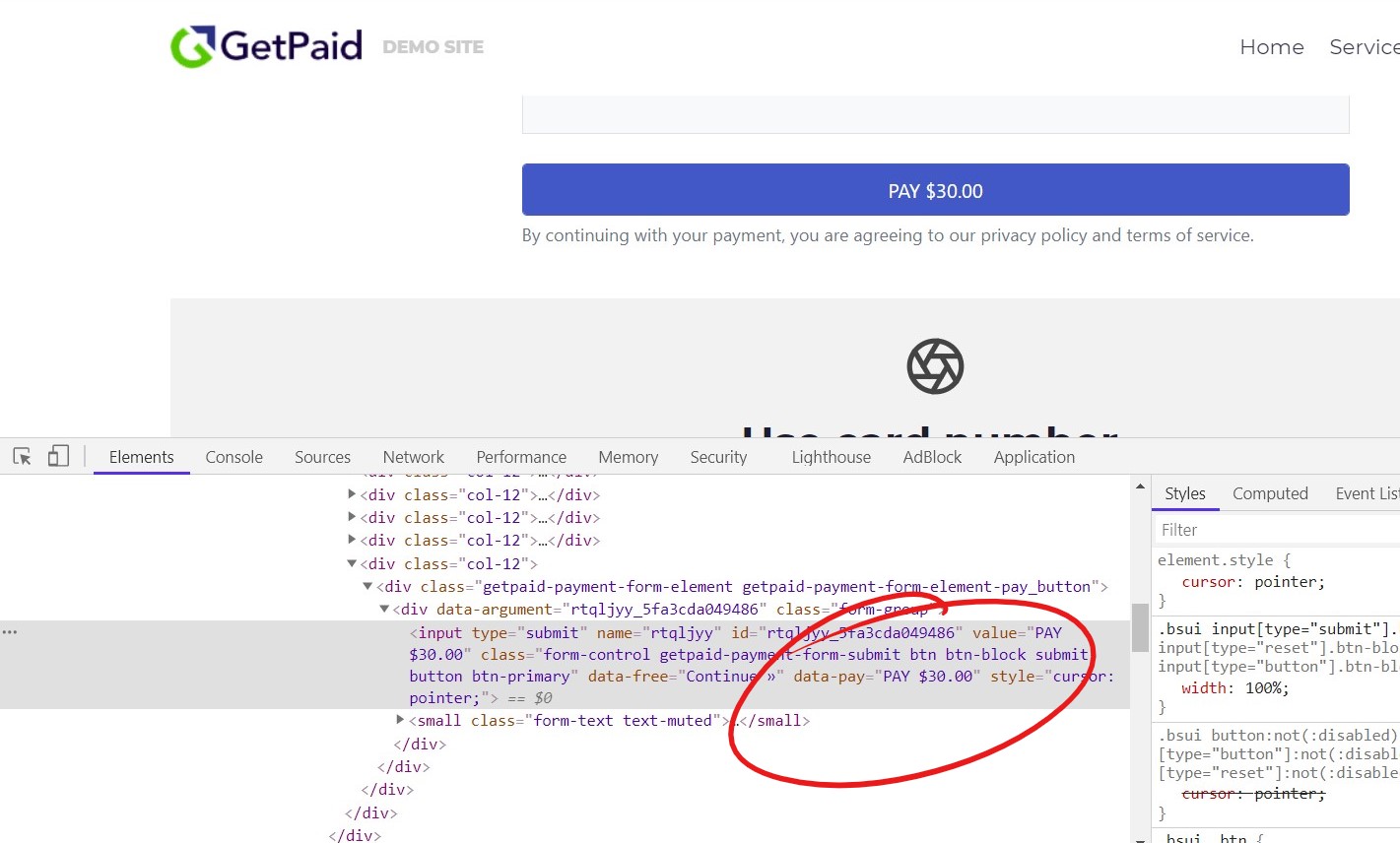Collapse the form-group div element
1400x843 pixels.
(x=383, y=609)
